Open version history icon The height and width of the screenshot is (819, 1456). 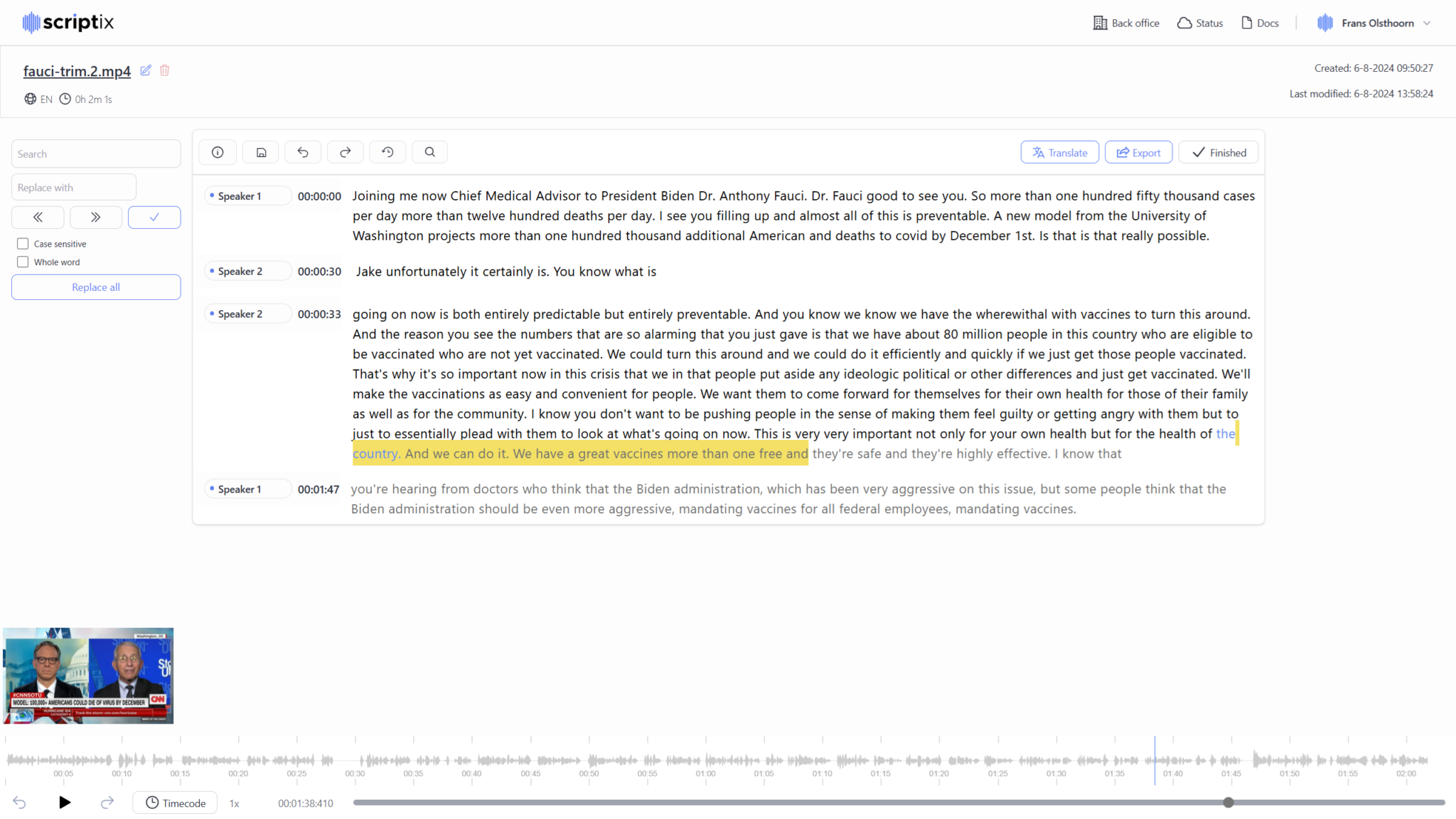(387, 152)
